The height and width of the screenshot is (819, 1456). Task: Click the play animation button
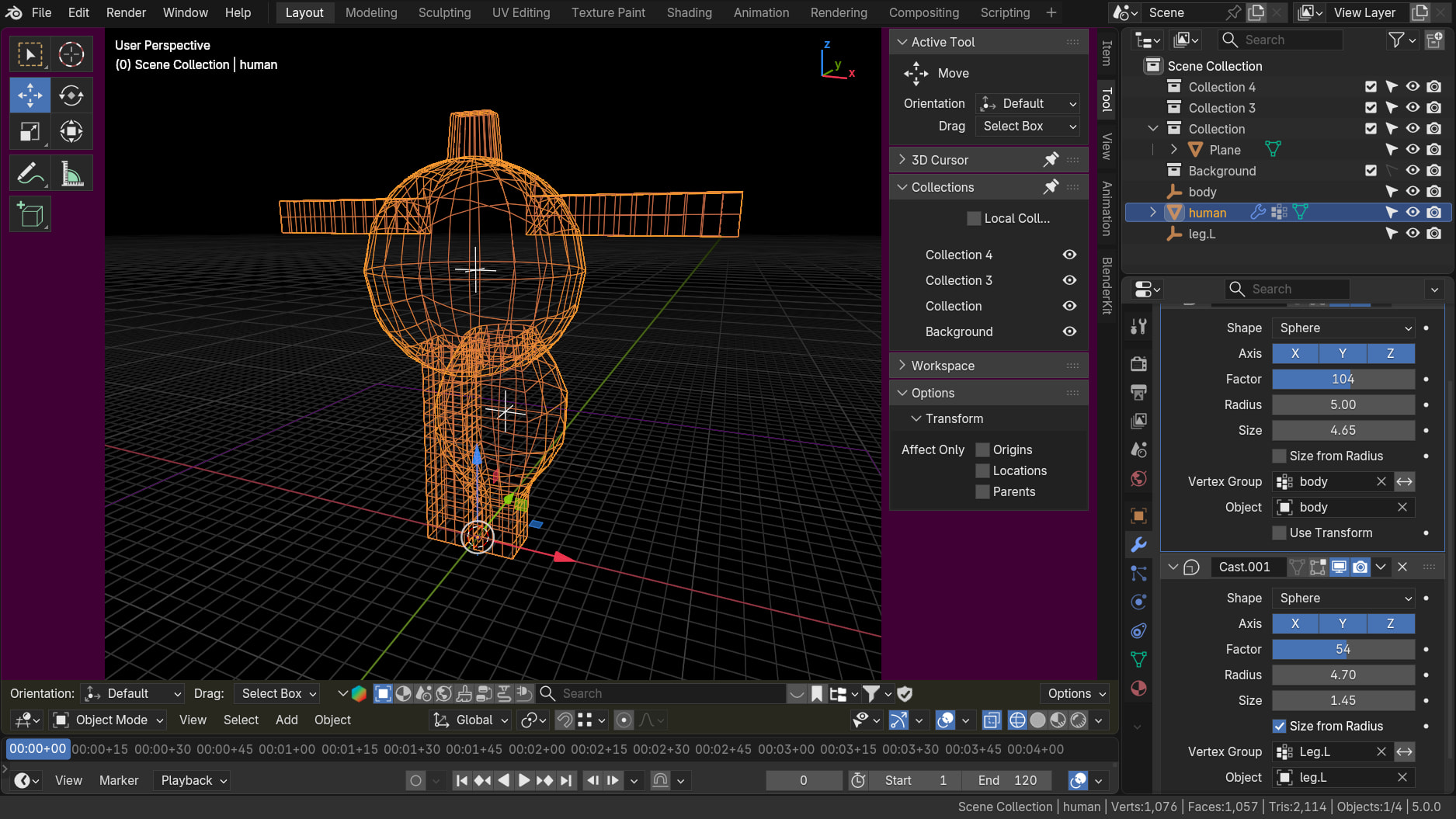pos(524,780)
